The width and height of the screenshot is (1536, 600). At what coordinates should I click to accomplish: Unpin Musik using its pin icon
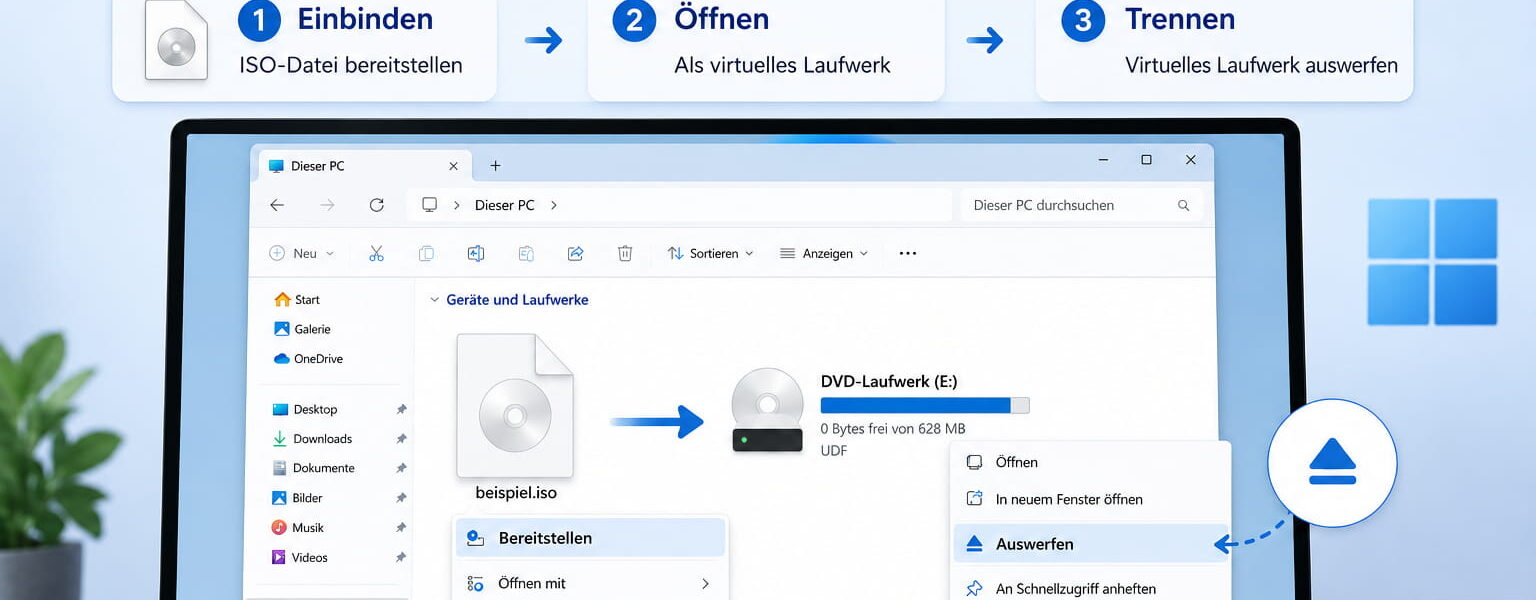pyautogui.click(x=401, y=528)
